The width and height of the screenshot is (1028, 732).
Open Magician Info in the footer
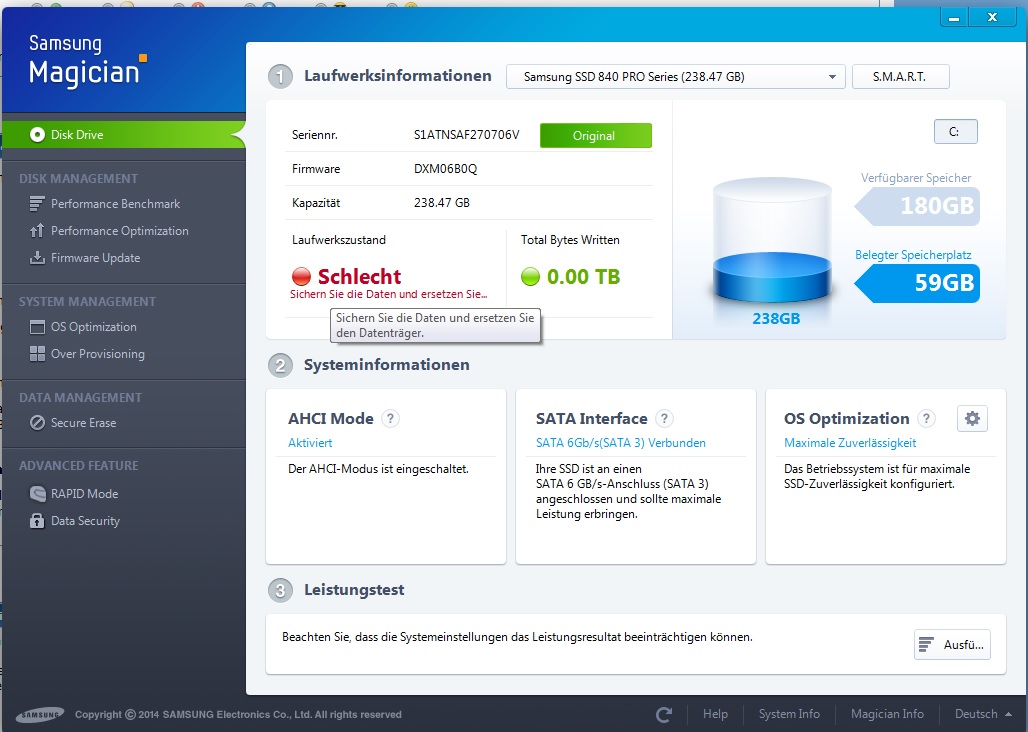(x=887, y=714)
